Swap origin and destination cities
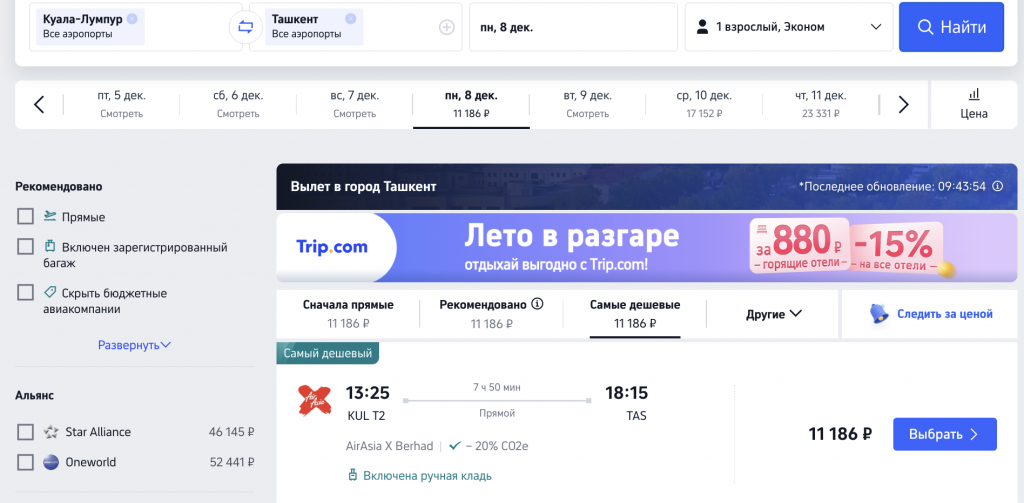1024x503 pixels. 246,27
